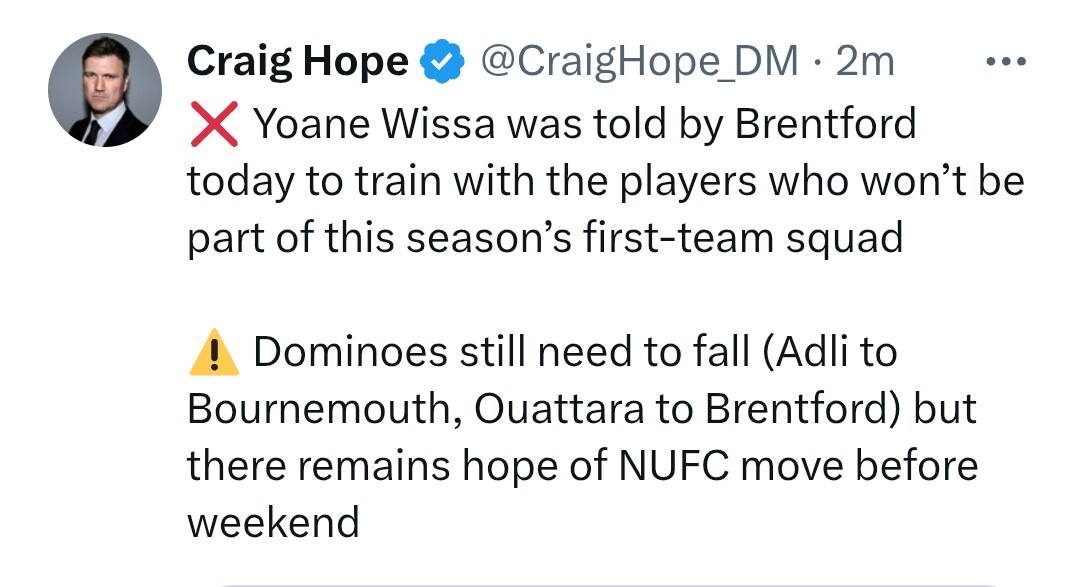Click the word Ouattara in tweet

pos(559,409)
